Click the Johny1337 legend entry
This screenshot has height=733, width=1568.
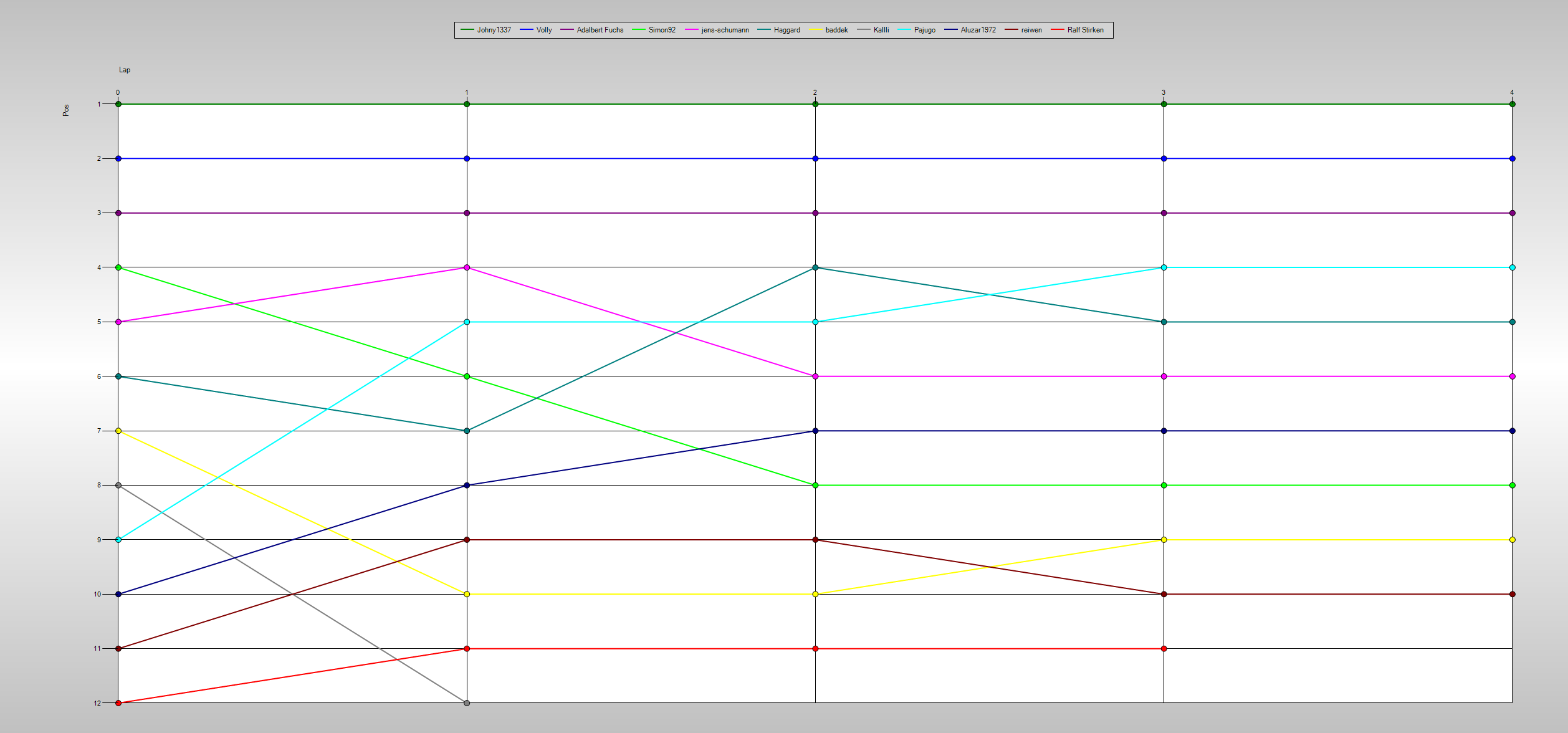pos(485,30)
